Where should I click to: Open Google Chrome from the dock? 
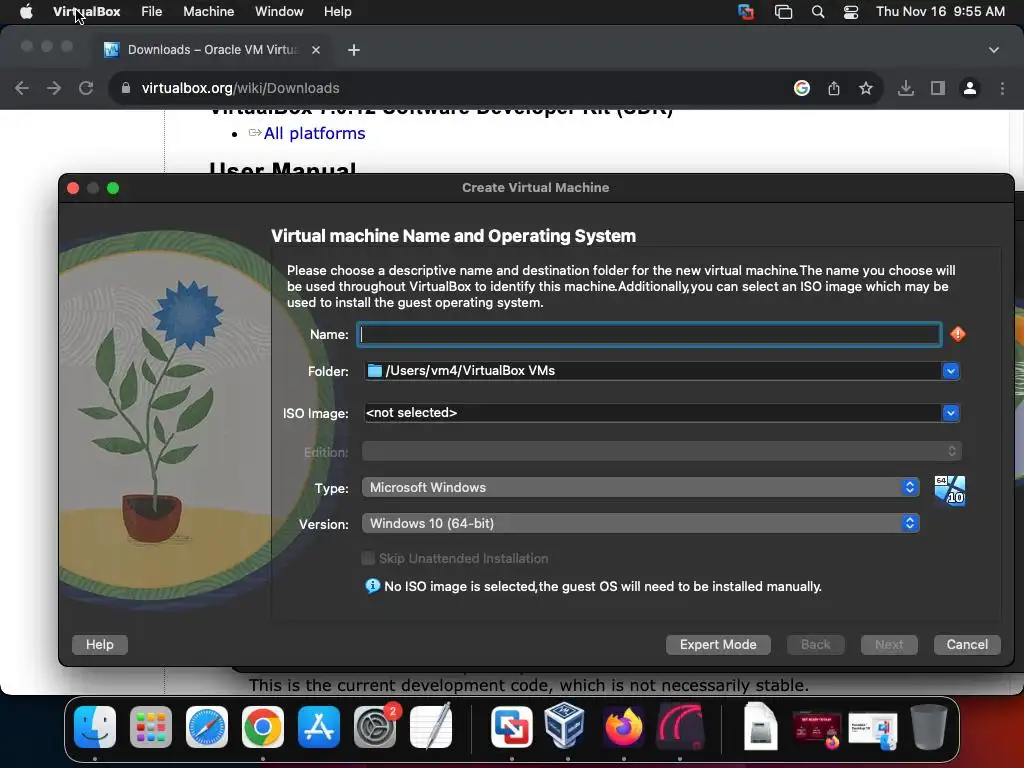[263, 727]
